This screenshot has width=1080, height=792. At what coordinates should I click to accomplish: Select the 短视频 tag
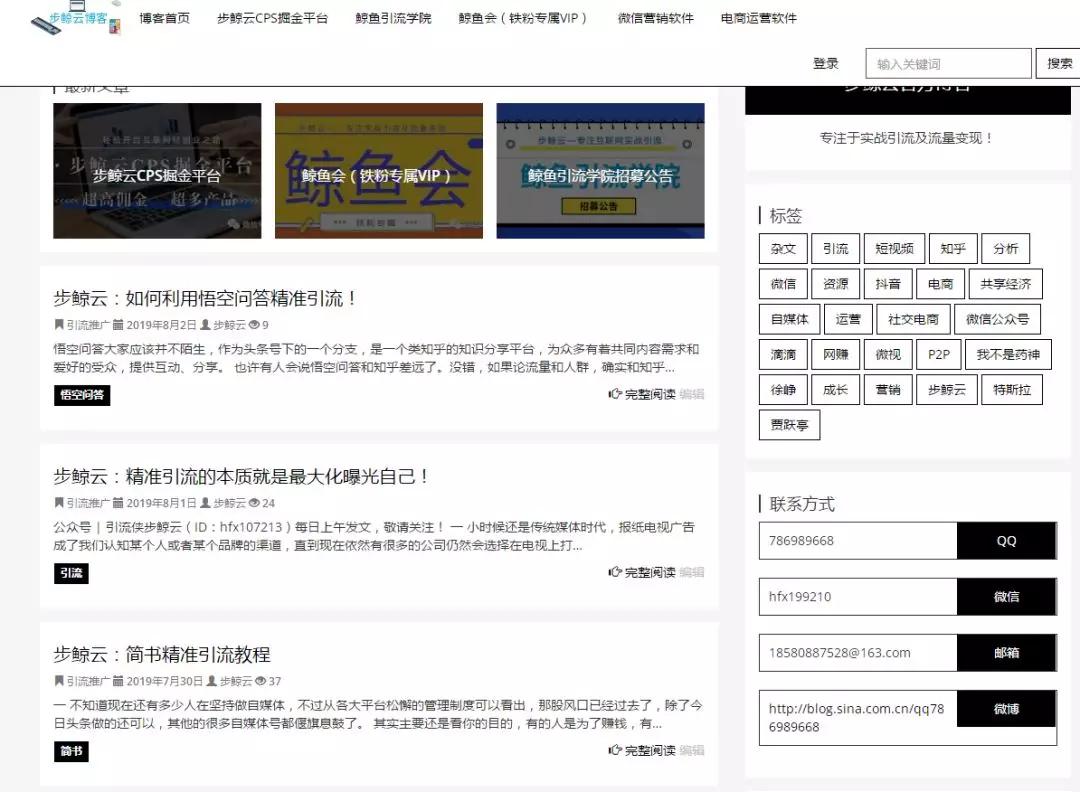[894, 249]
